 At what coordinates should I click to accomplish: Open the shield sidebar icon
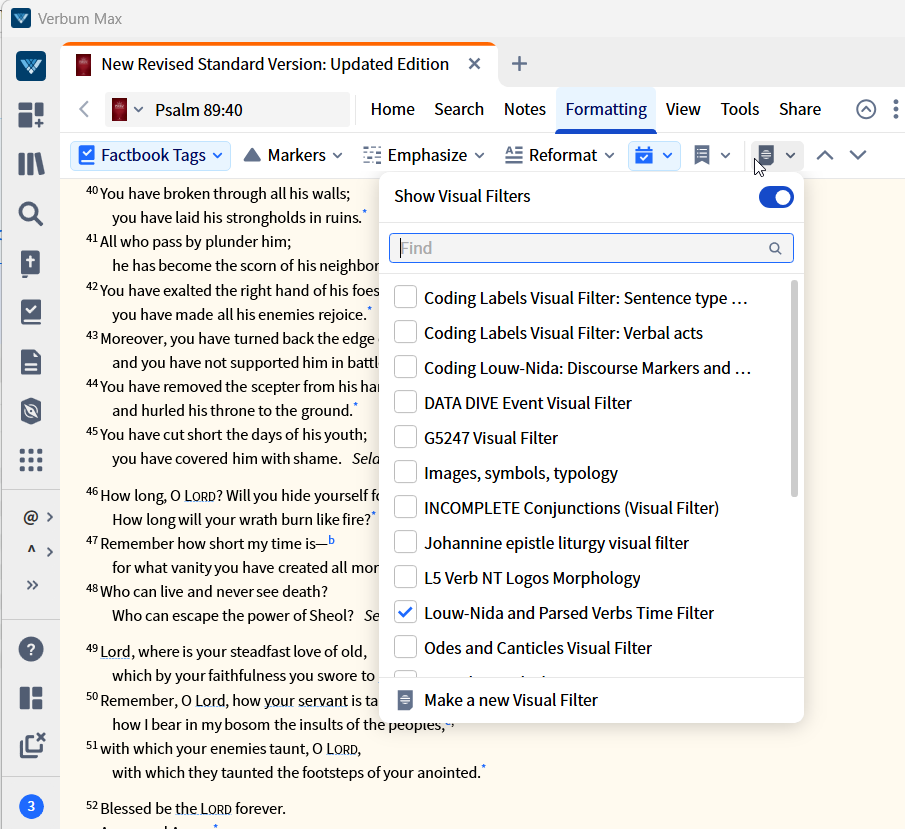tap(31, 412)
